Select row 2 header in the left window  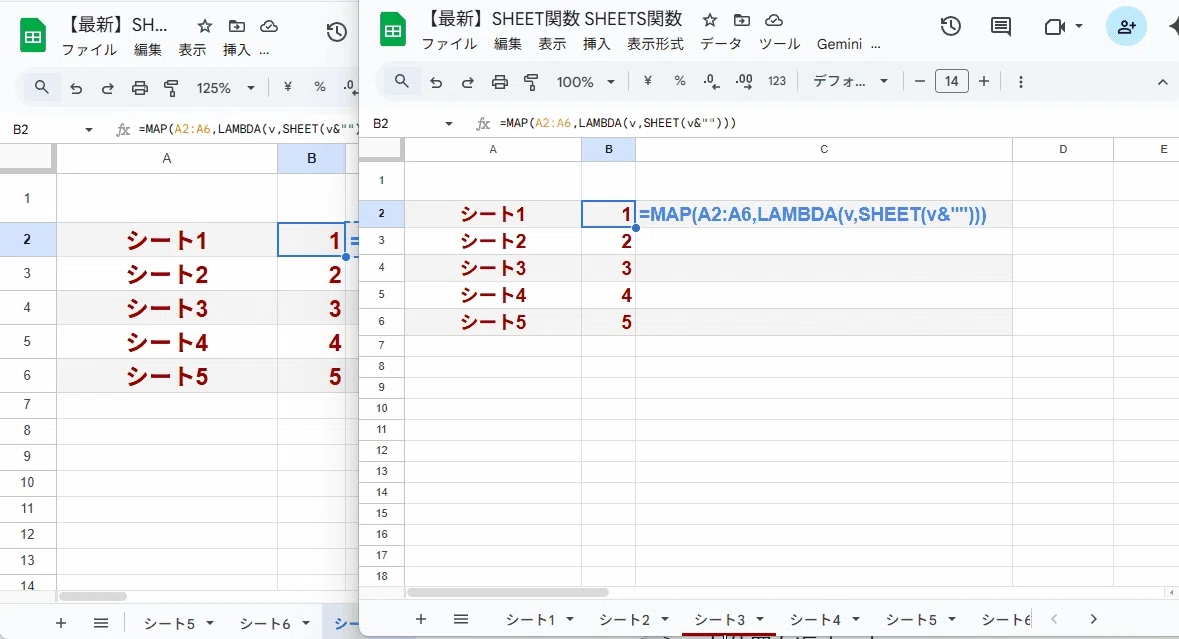27,240
